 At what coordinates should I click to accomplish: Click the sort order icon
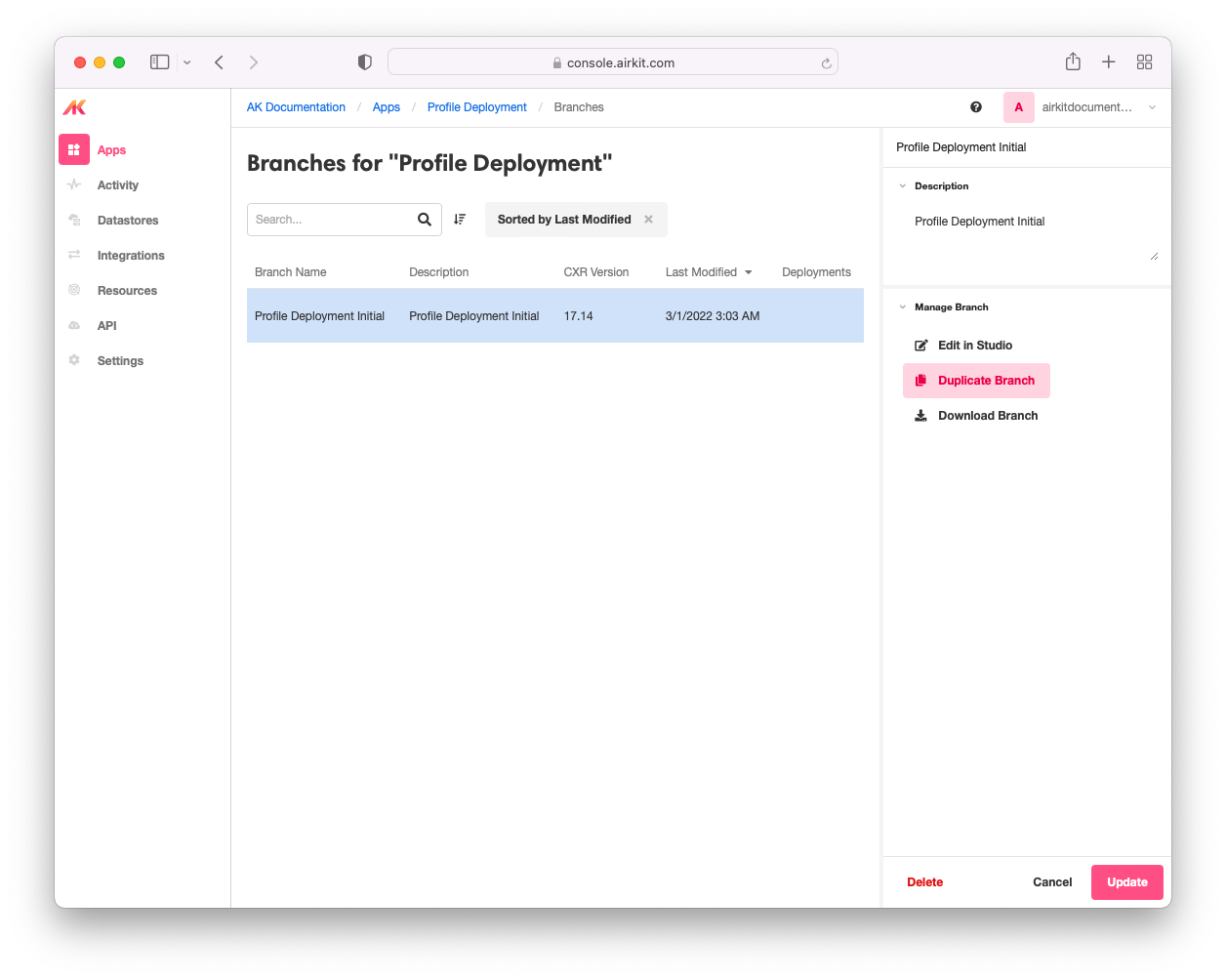pos(460,220)
